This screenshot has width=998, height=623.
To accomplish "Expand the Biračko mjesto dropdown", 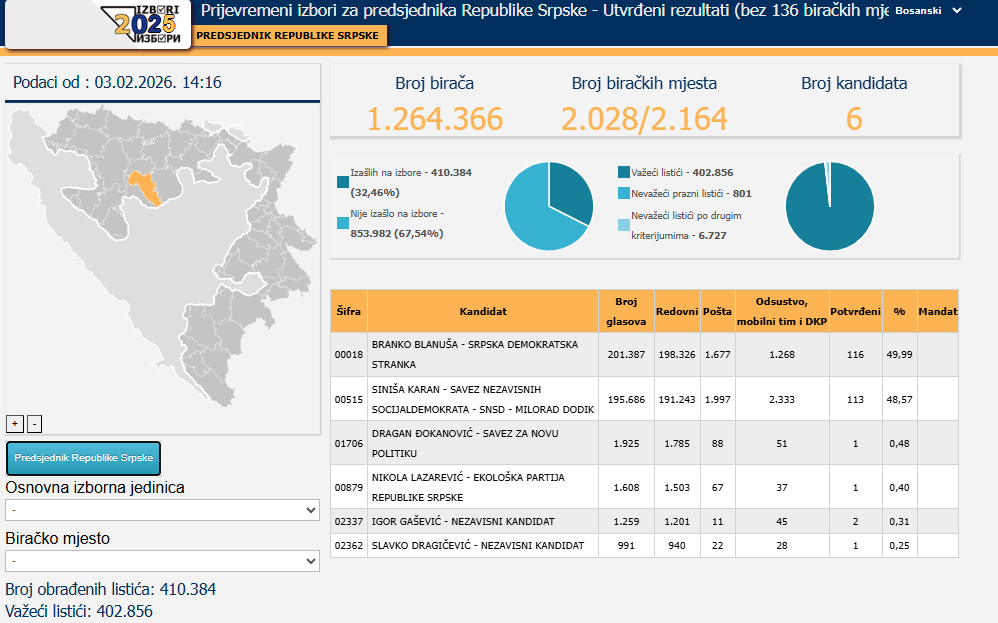I will 162,561.
